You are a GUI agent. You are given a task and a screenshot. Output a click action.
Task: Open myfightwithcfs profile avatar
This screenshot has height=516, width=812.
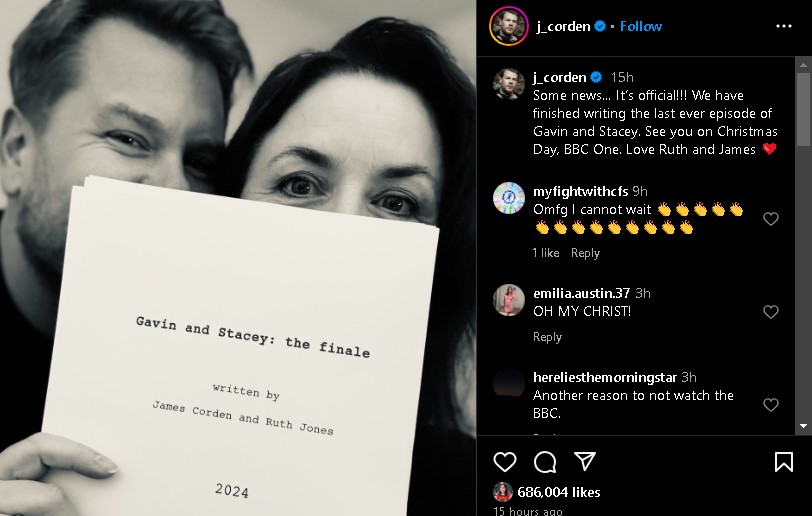click(x=509, y=198)
